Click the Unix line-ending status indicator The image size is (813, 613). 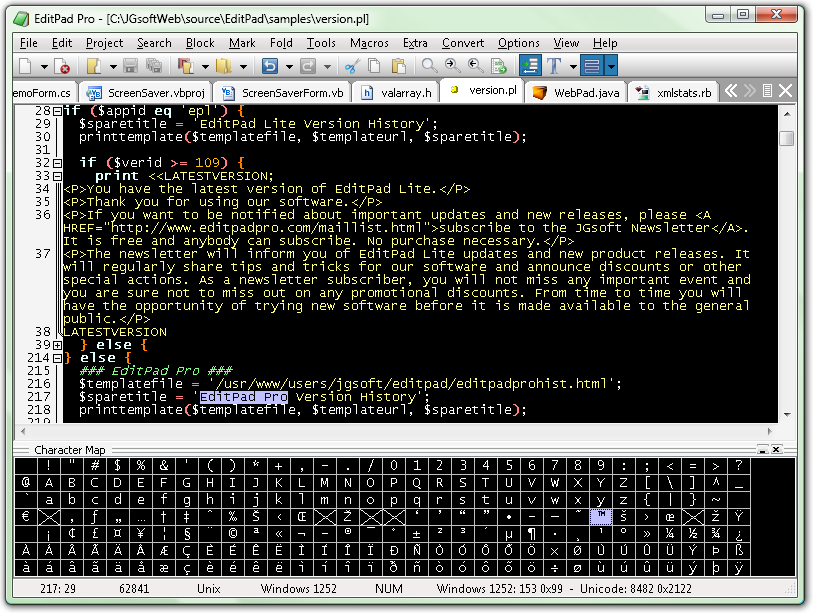[208, 589]
